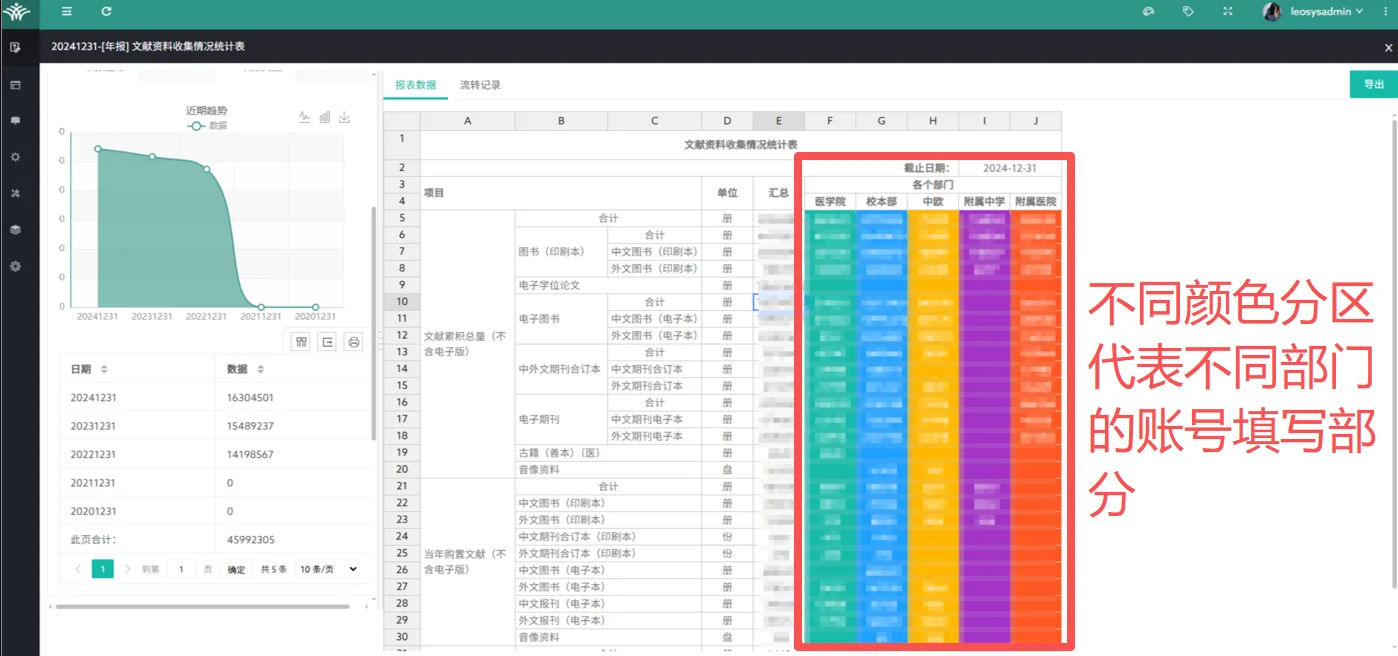The height and width of the screenshot is (656, 1398).
Task: Select the 报表数据 tab
Action: pyautogui.click(x=415, y=85)
